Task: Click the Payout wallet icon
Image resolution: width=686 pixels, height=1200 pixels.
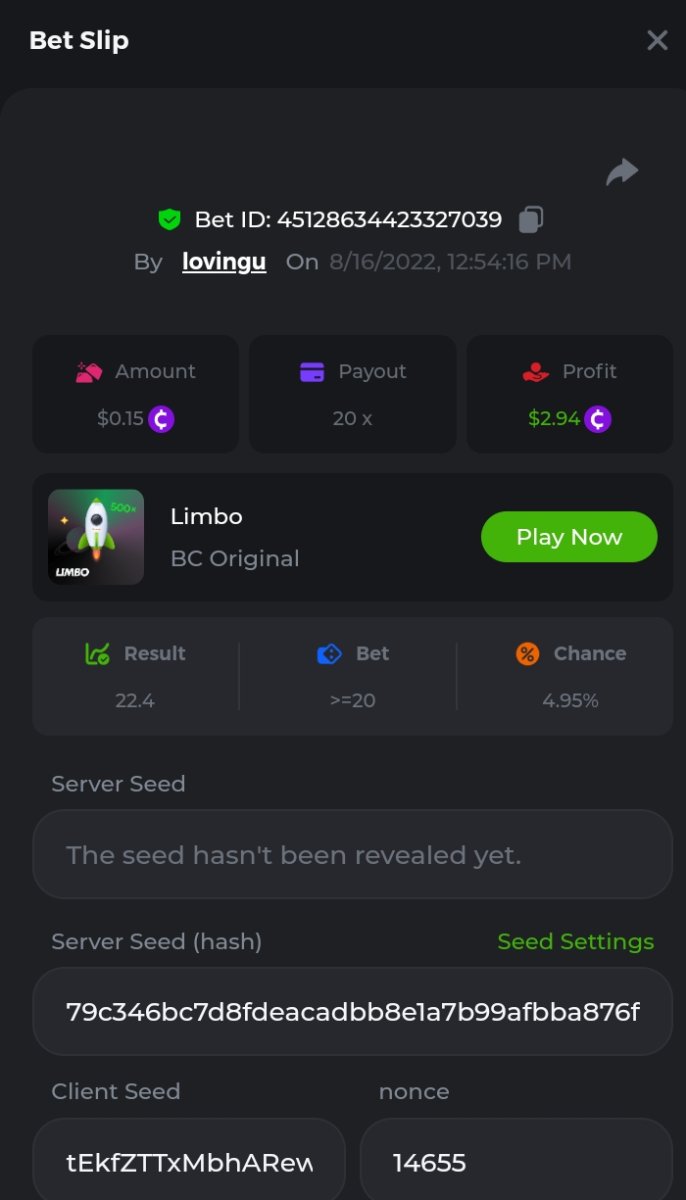Action: pyautogui.click(x=312, y=372)
